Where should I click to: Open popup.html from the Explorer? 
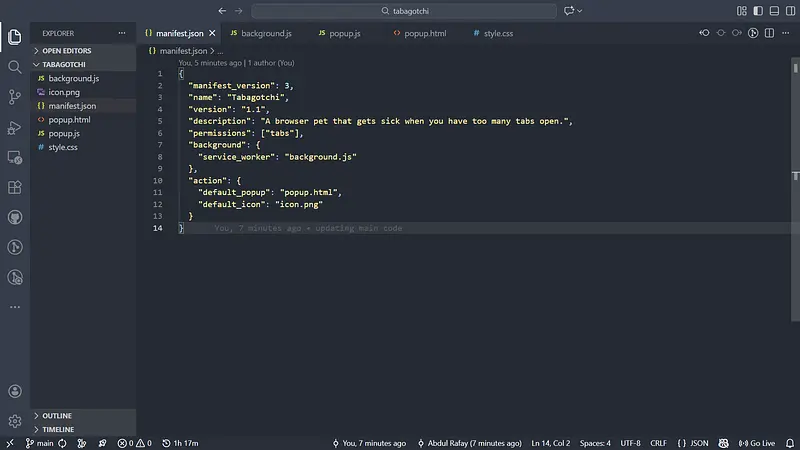69,119
